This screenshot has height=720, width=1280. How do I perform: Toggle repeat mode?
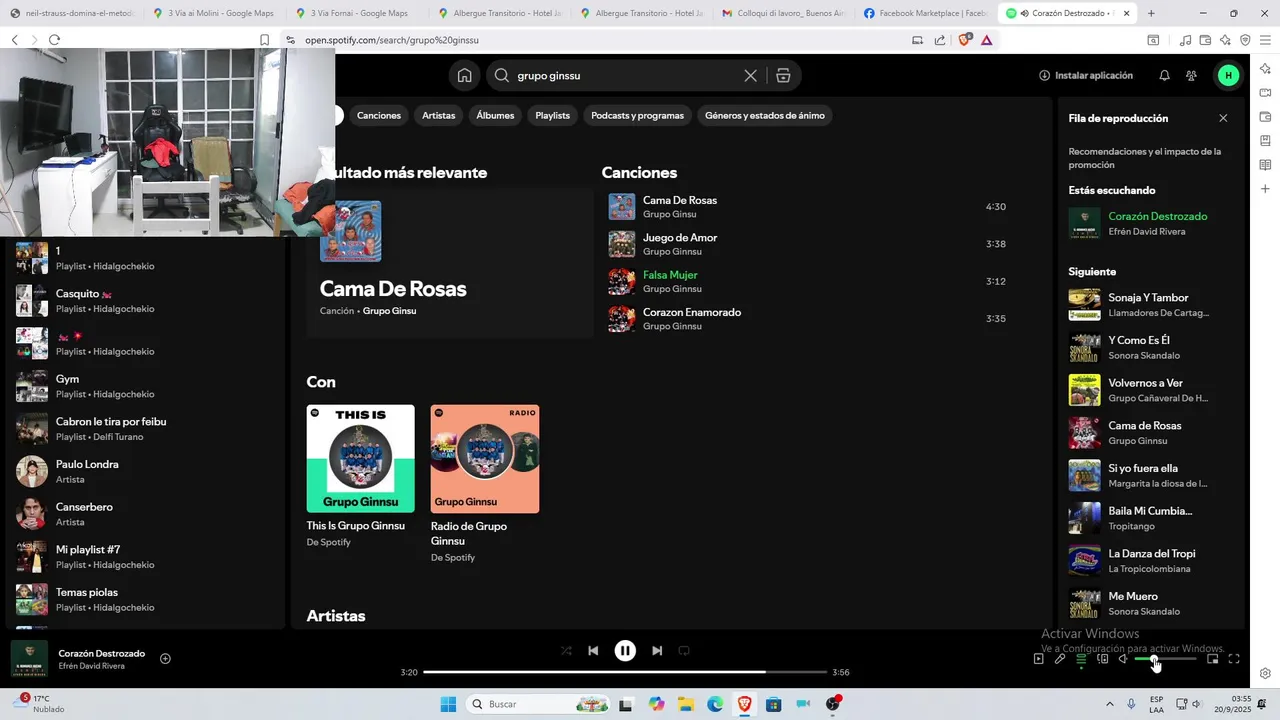(x=684, y=650)
